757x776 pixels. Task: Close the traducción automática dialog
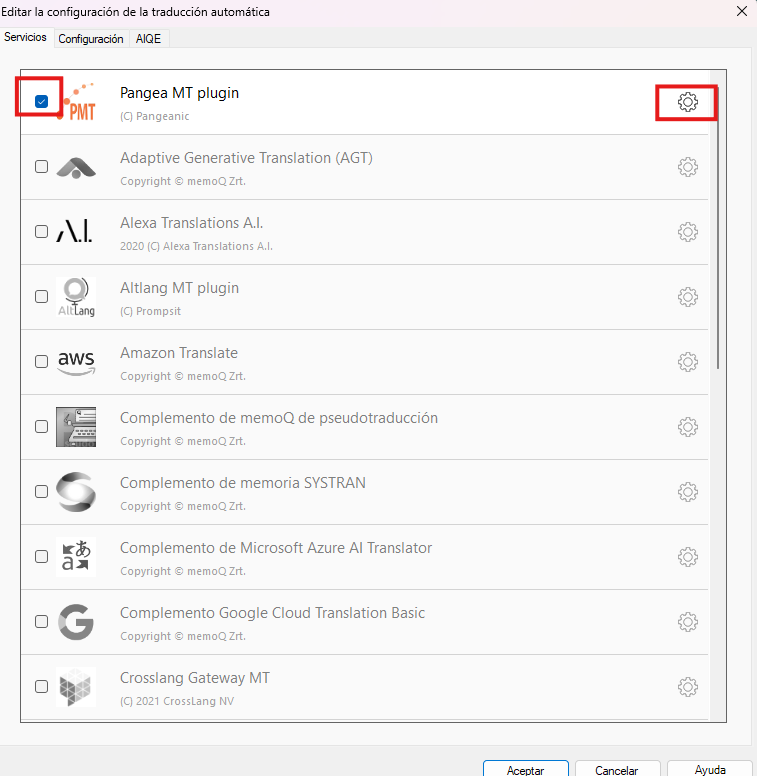pos(742,11)
